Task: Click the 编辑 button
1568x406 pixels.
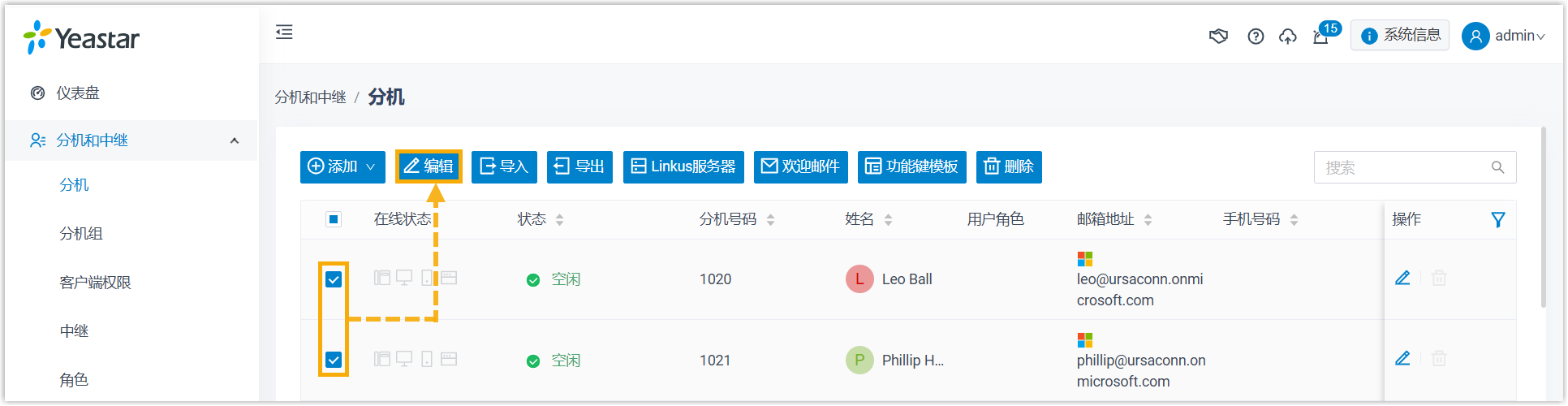Action: [429, 167]
